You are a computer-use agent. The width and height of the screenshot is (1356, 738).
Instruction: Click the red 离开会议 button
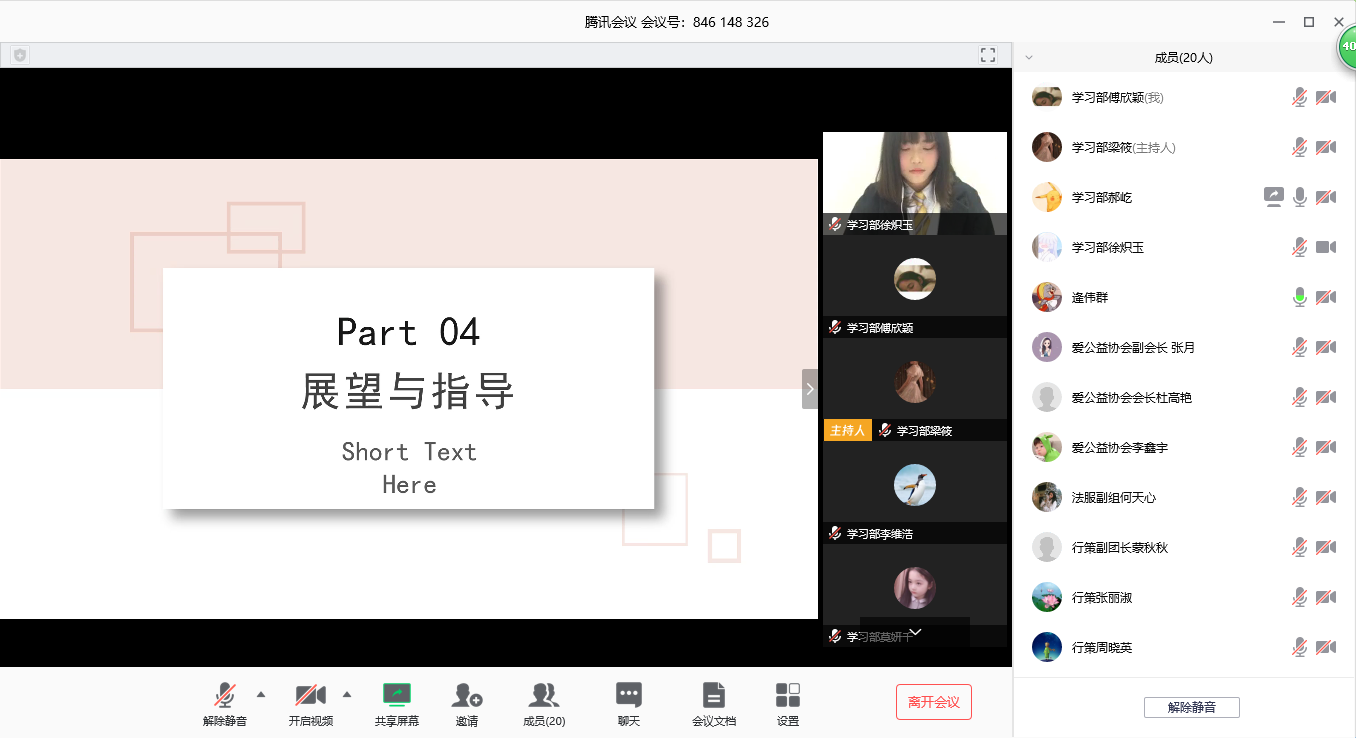933,702
